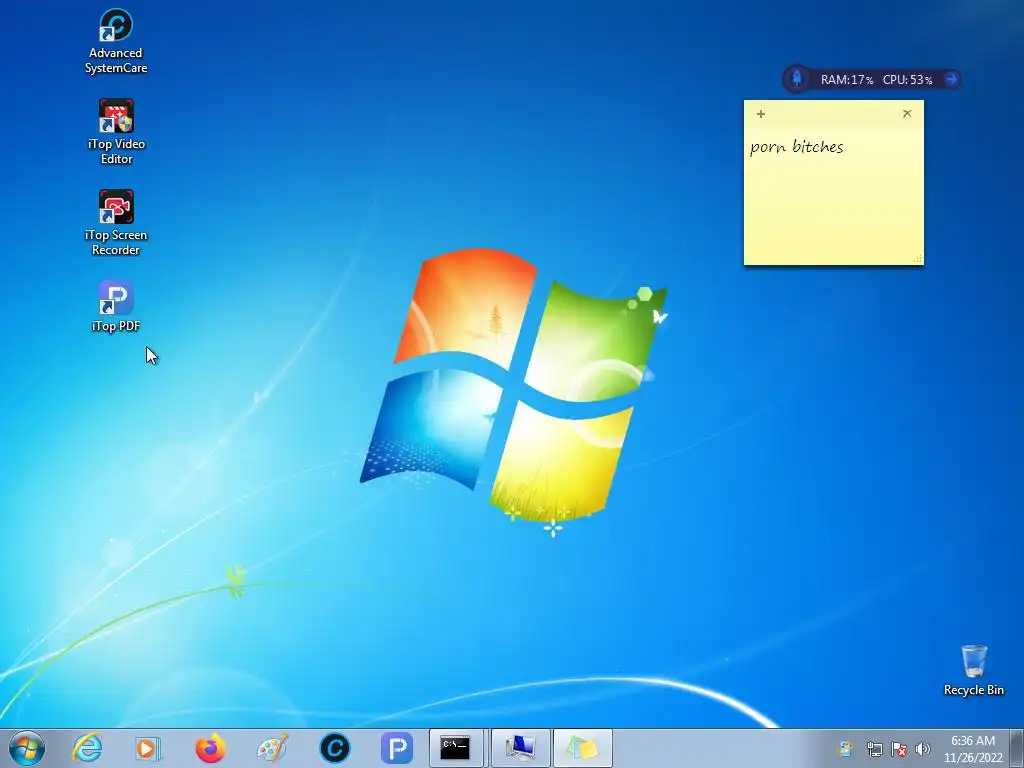Viewport: 1024px width, 768px height.
Task: Open Advanced SystemCare taskbar icon
Action: (x=334, y=748)
